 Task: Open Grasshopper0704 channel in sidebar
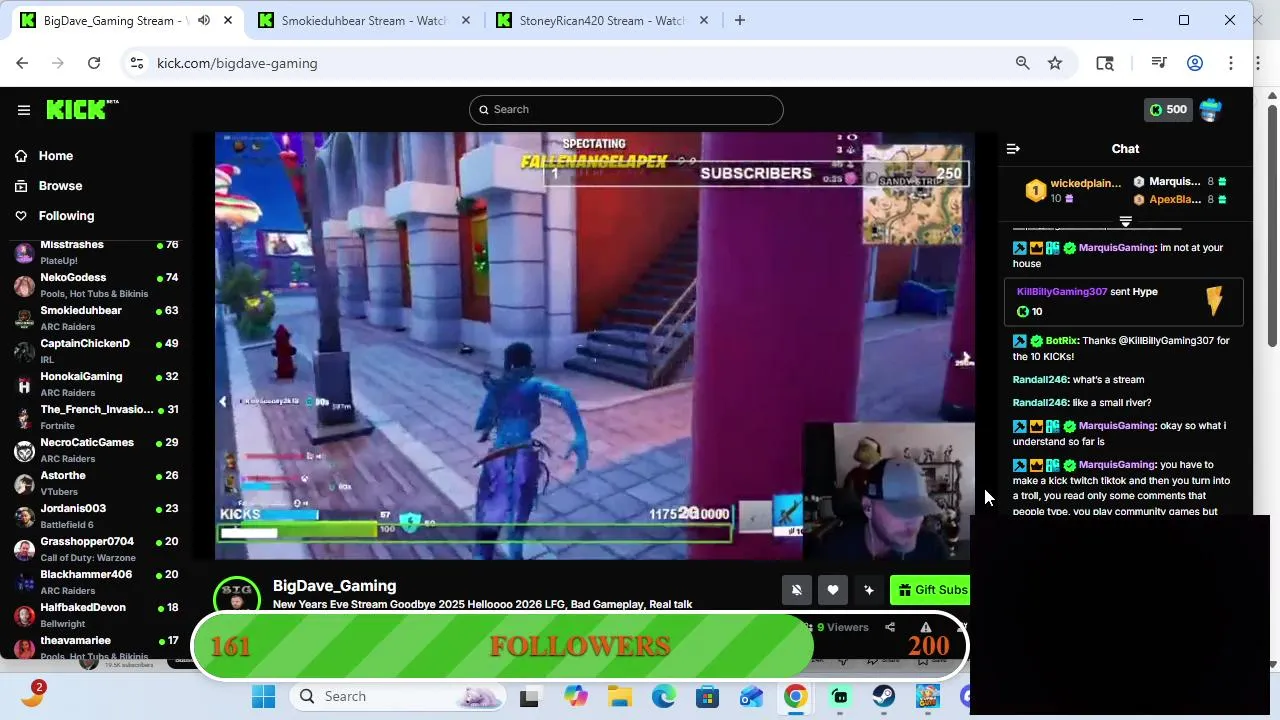click(x=96, y=549)
